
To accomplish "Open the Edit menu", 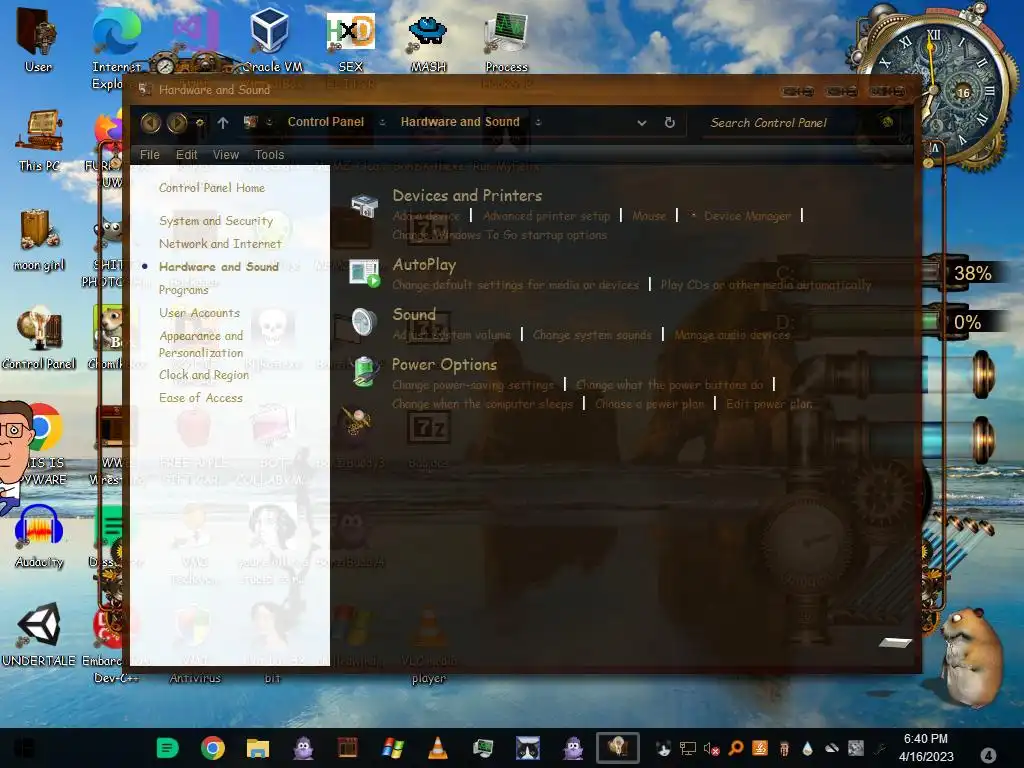I will pyautogui.click(x=186, y=155).
